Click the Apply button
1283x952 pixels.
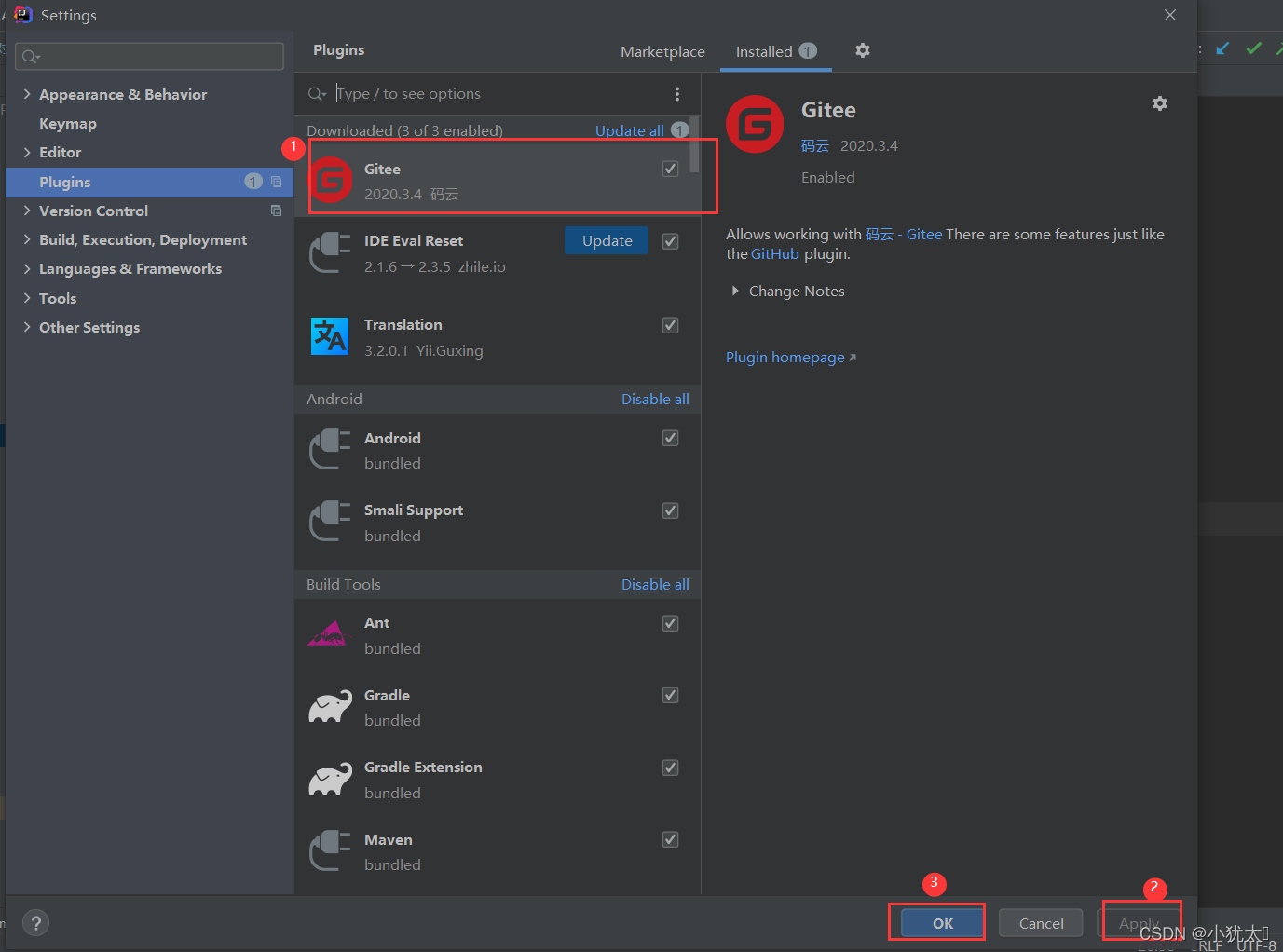tap(1139, 923)
